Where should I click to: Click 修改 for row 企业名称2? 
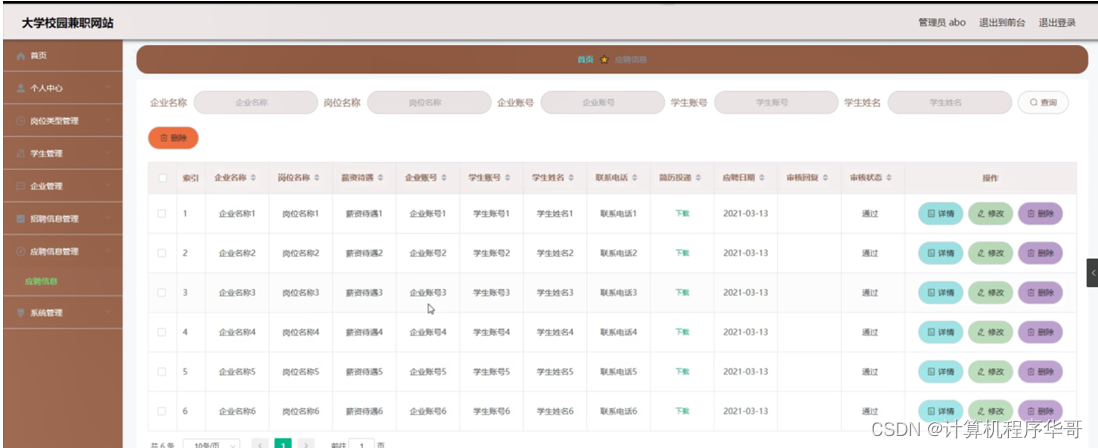990,253
